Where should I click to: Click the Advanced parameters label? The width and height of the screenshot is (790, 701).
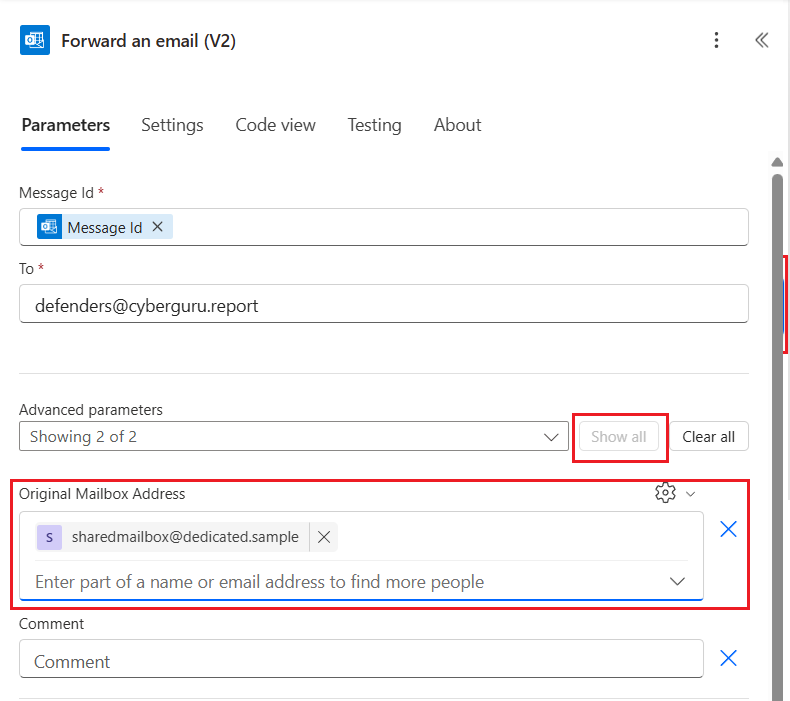pyautogui.click(x=91, y=410)
